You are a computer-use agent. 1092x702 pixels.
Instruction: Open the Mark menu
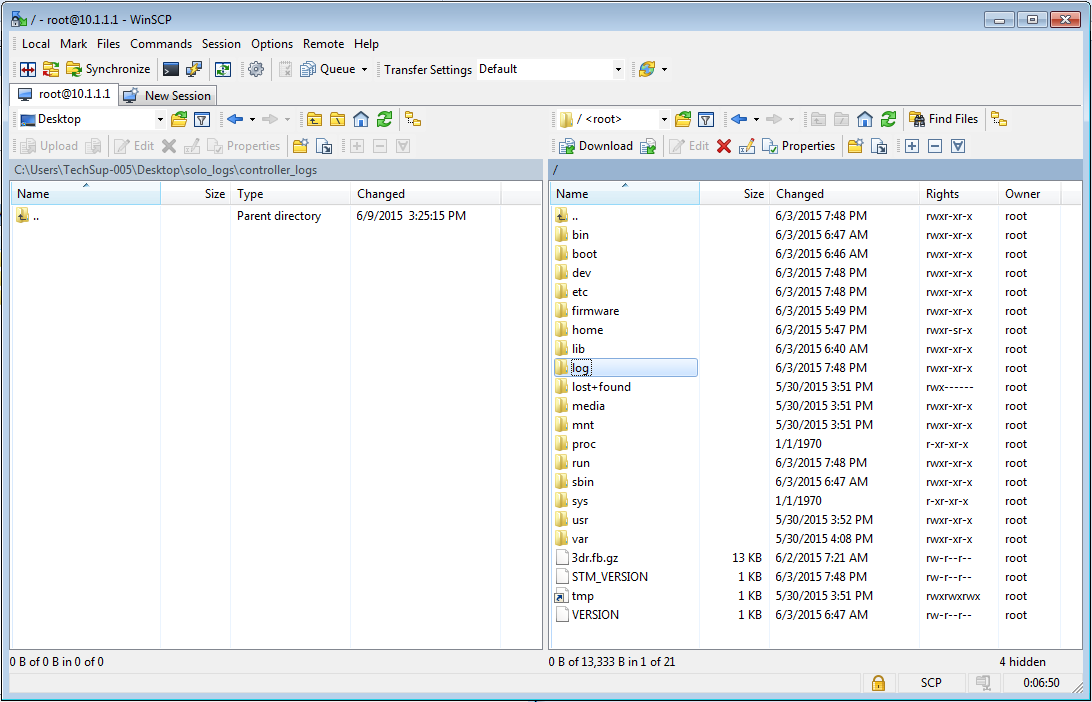click(x=73, y=44)
